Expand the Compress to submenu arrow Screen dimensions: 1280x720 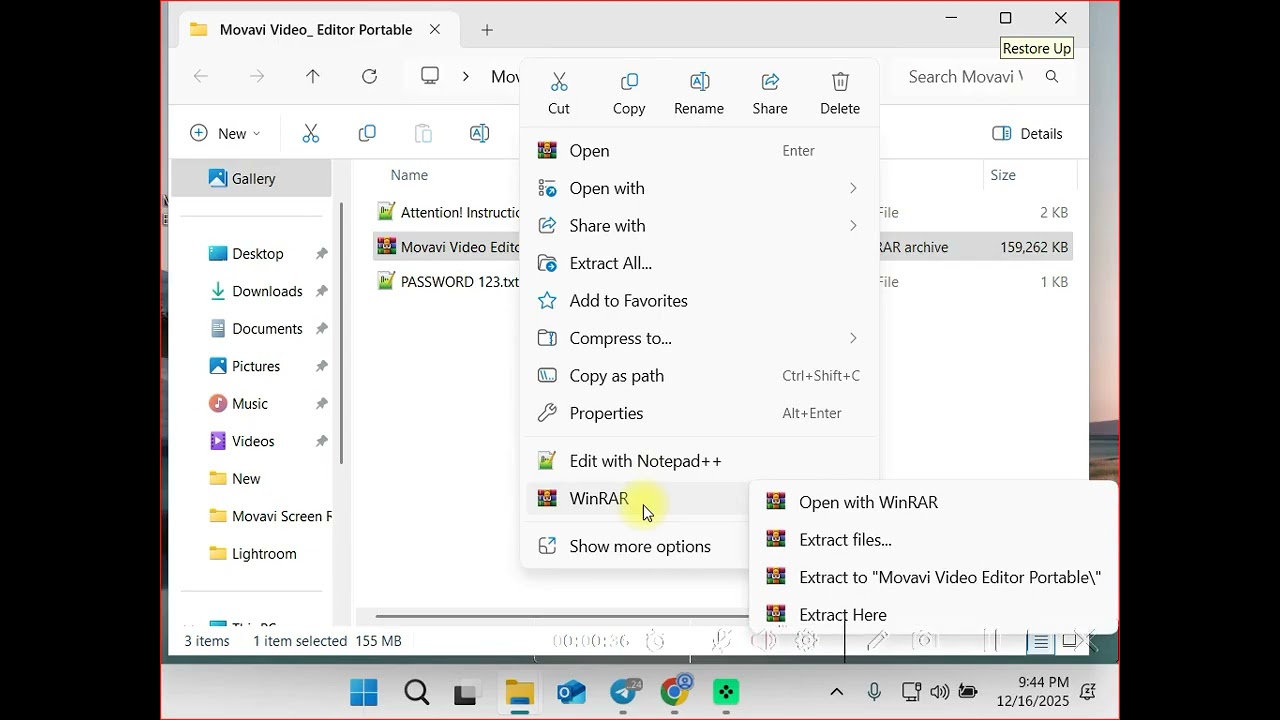[853, 338]
